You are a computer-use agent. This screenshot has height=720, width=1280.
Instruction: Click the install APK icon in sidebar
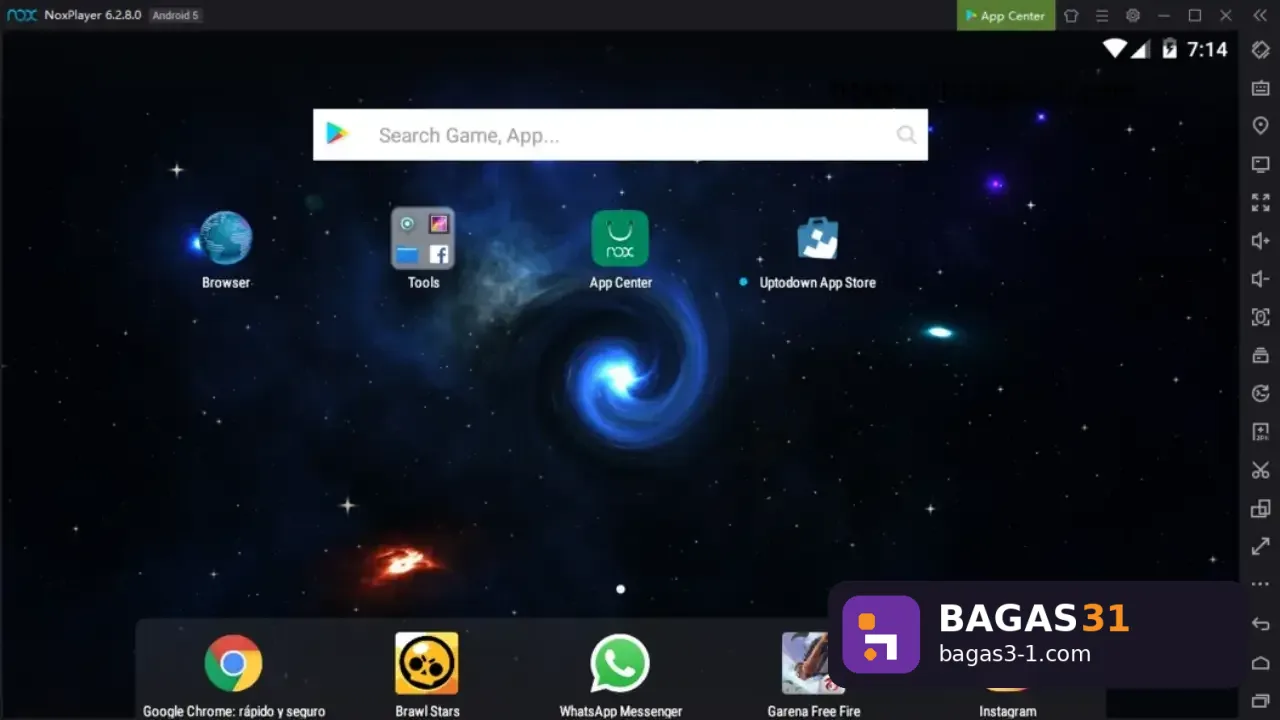(1261, 432)
